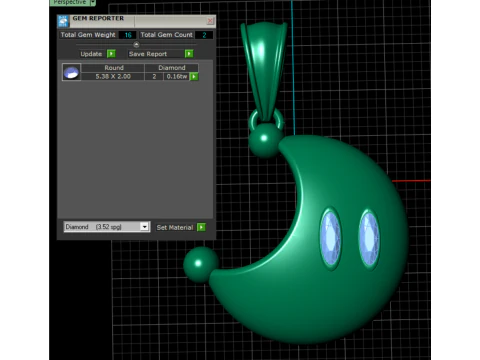Image resolution: width=480 pixels, height=360 pixels.
Task: Click the 'Round' gem shape cell
Action: (x=114, y=68)
